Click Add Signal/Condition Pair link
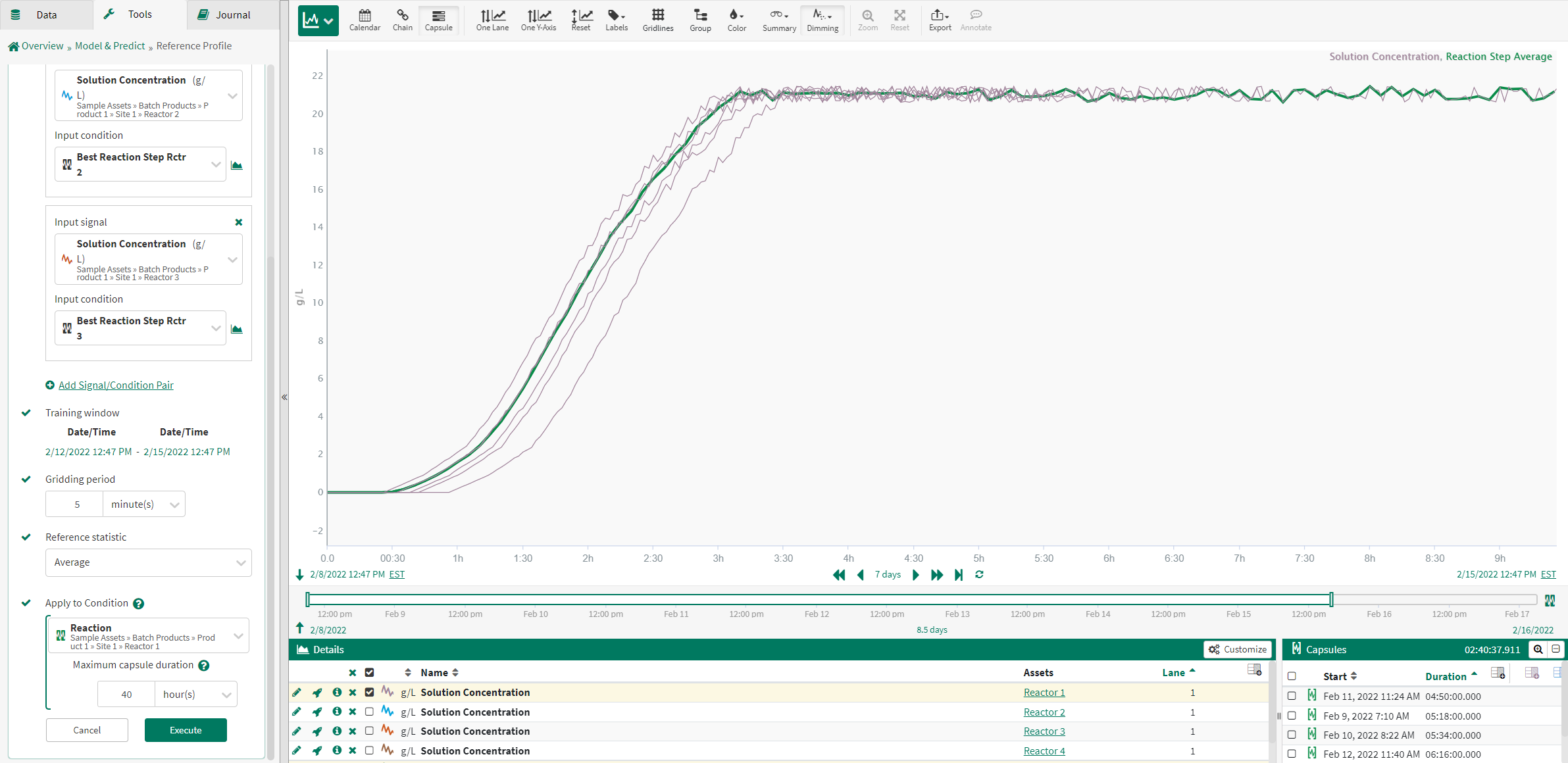This screenshot has width=1568, height=763. pyautogui.click(x=116, y=385)
